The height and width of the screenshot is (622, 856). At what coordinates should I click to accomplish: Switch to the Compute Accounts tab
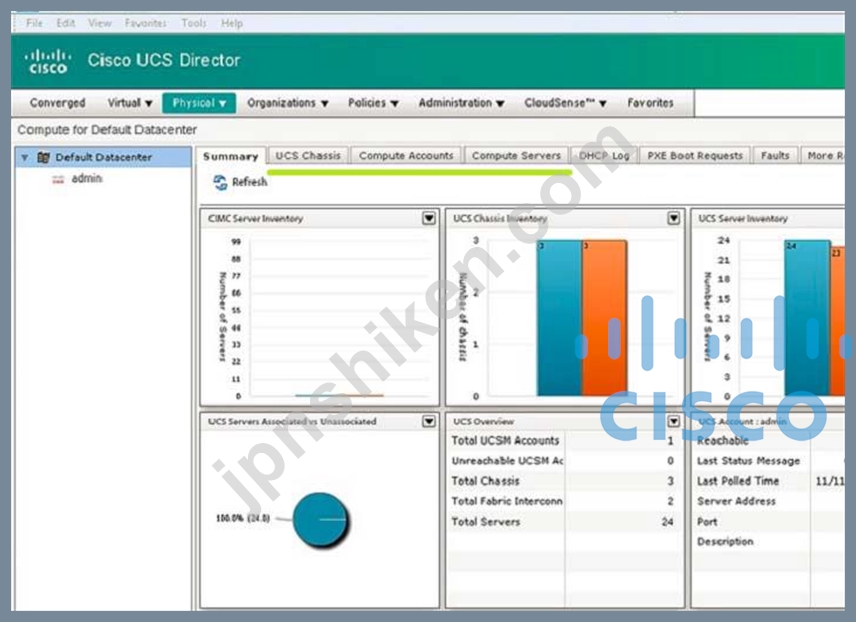point(406,156)
